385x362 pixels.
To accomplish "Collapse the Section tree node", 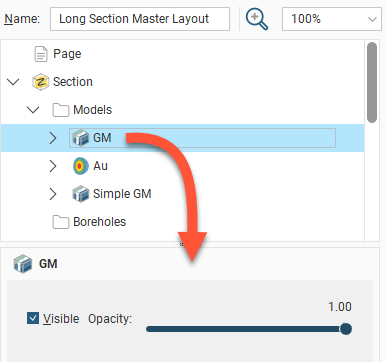I will (x=13, y=82).
